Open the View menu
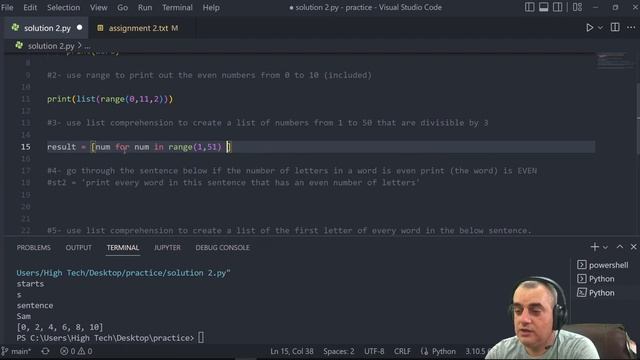Screen dimensions: 640x360 click(x=98, y=7)
